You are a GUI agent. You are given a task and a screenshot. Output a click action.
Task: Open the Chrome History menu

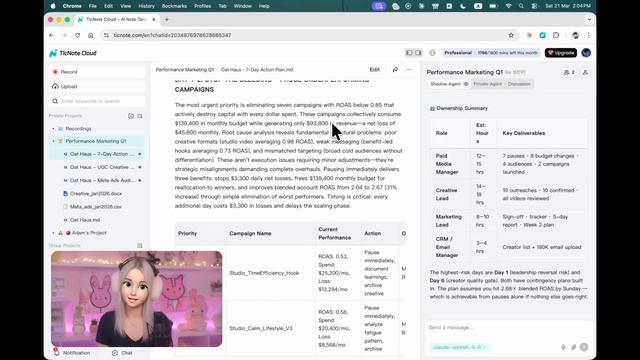click(146, 6)
